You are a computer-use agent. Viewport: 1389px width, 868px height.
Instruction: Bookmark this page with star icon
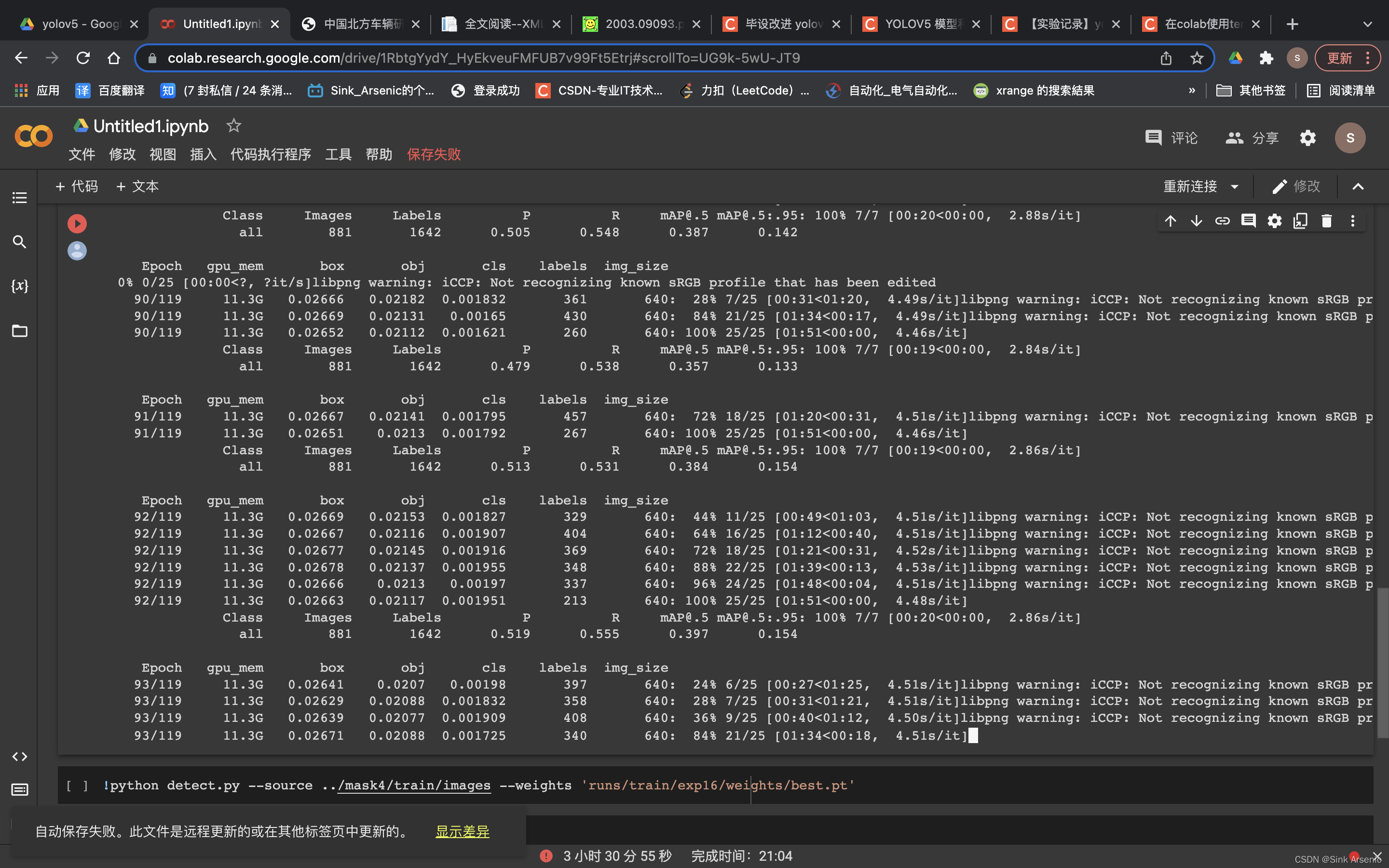click(x=1197, y=58)
